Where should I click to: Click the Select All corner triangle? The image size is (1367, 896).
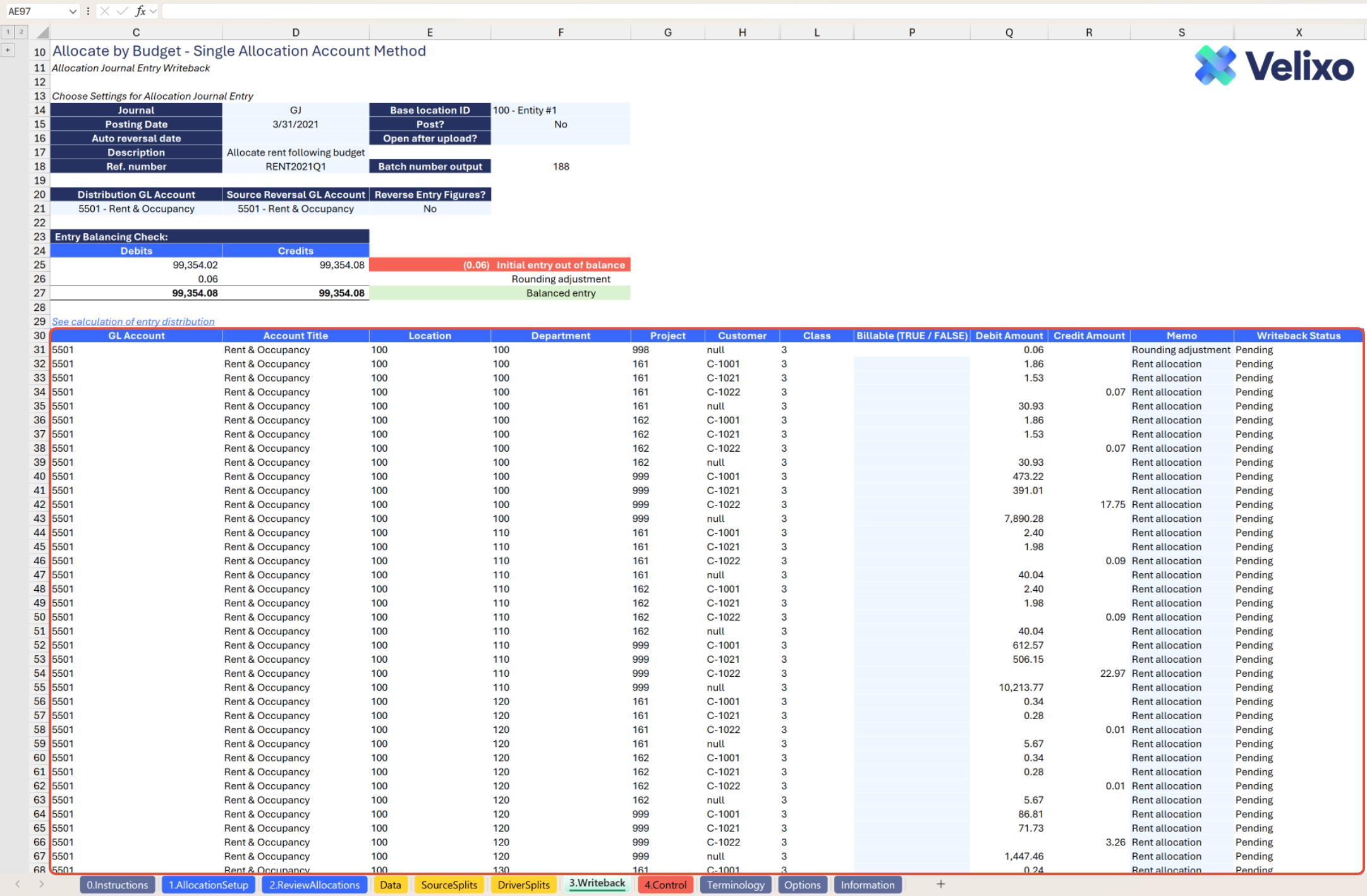pyautogui.click(x=42, y=32)
